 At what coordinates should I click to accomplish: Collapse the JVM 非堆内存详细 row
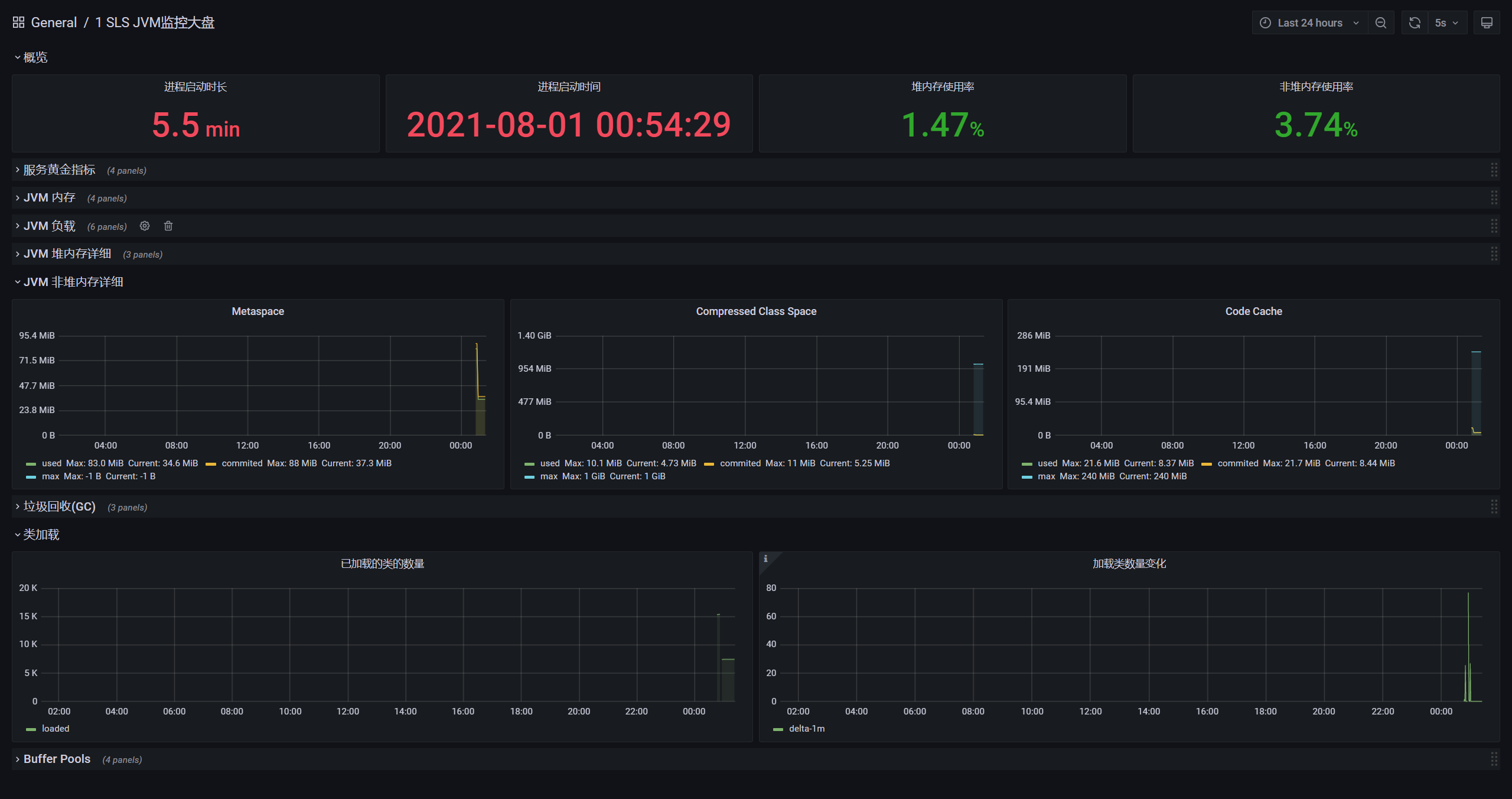pyautogui.click(x=73, y=282)
